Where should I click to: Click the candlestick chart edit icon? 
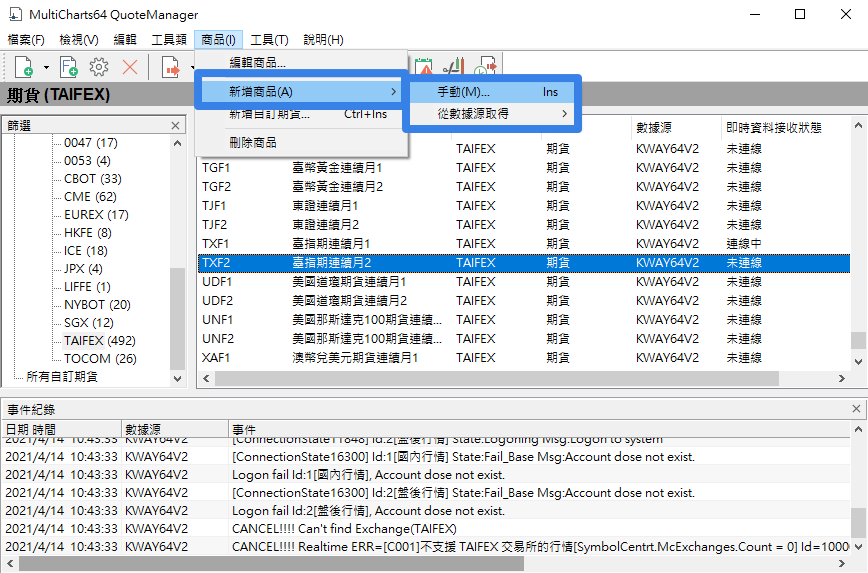click(x=453, y=65)
